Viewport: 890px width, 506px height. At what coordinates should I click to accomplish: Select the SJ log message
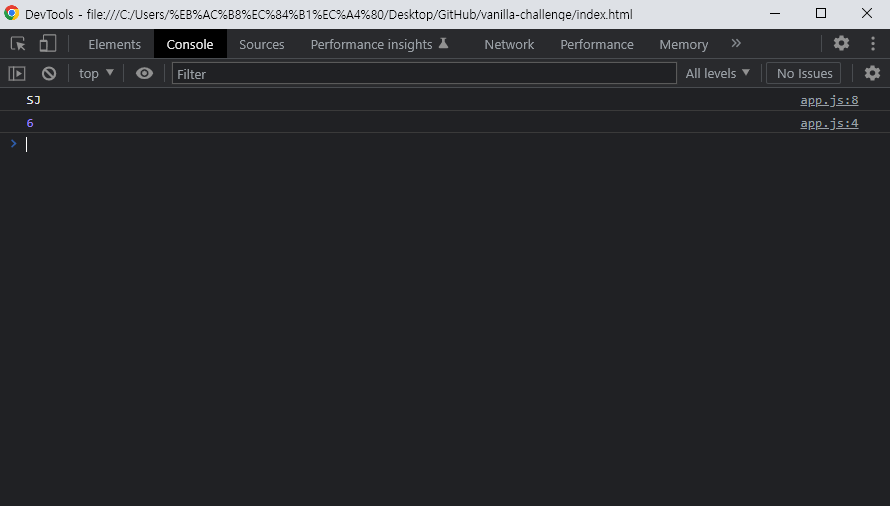click(x=33, y=100)
